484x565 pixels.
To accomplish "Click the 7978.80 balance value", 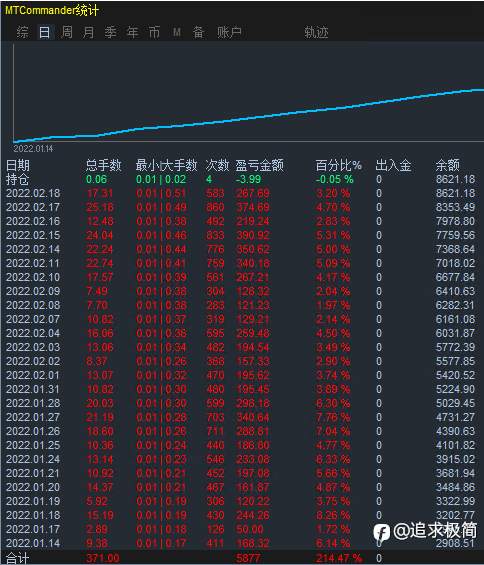I will click(x=455, y=222).
